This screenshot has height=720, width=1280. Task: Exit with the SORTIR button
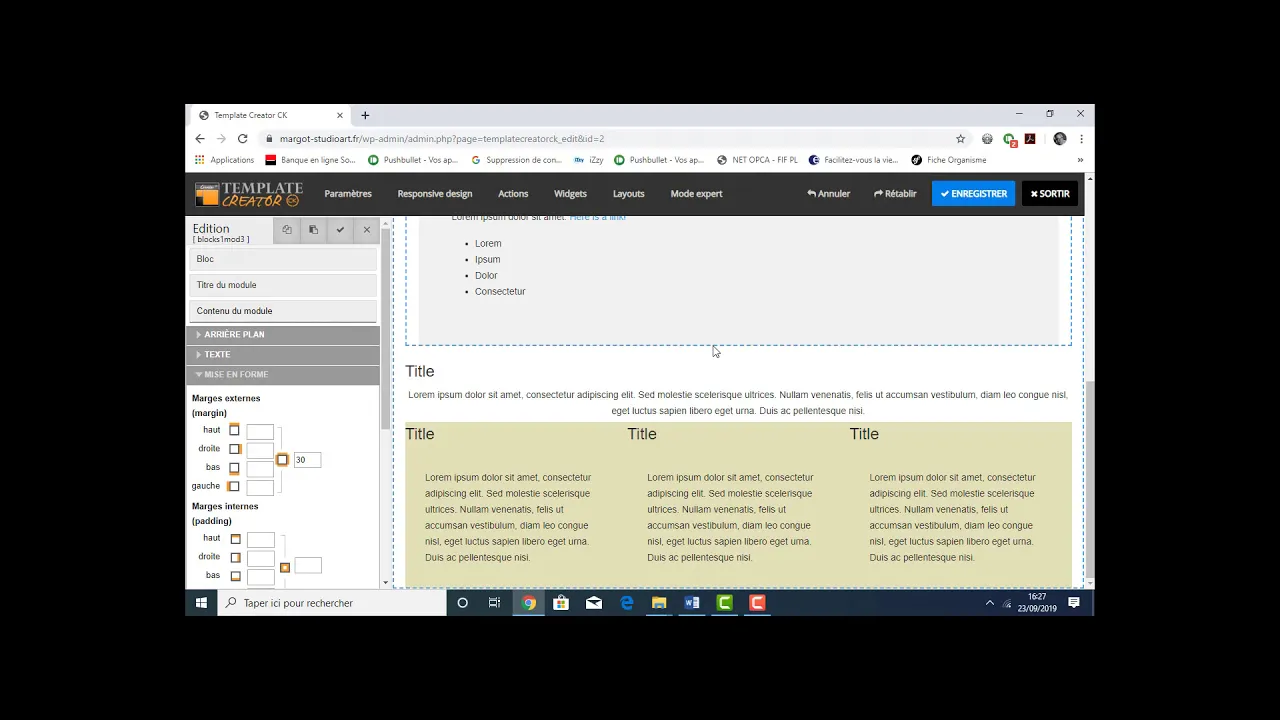click(1050, 194)
